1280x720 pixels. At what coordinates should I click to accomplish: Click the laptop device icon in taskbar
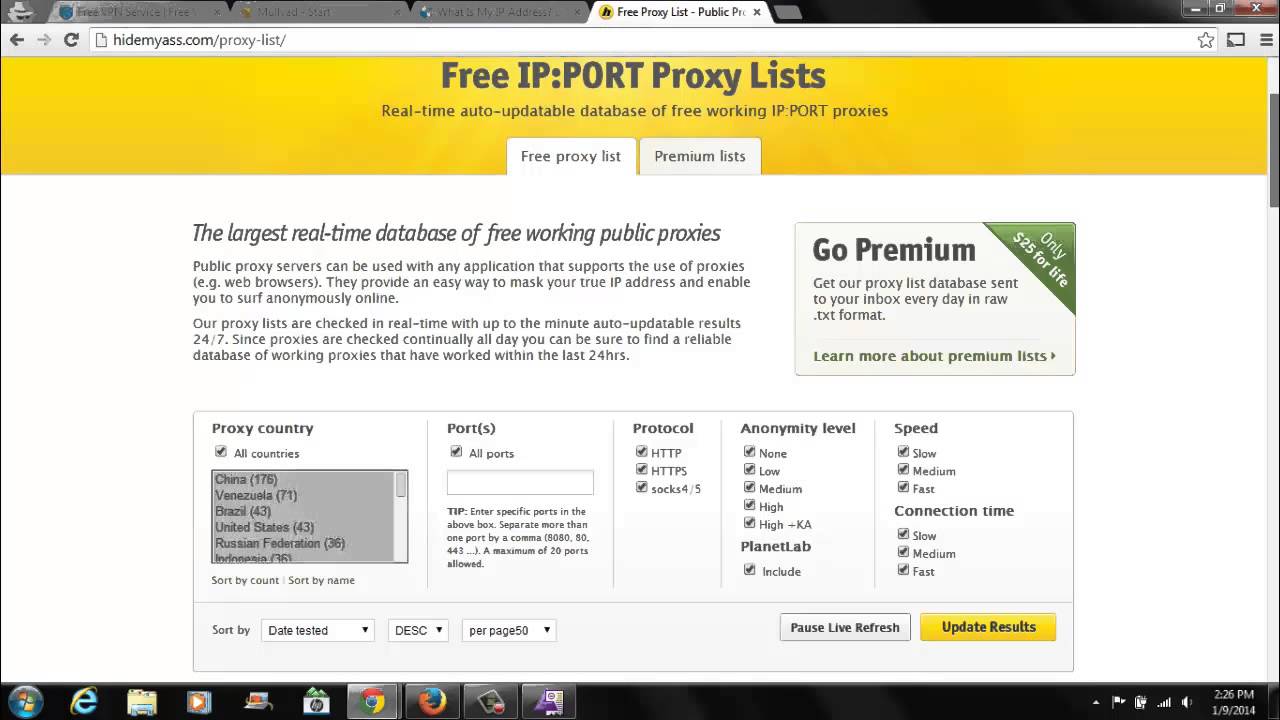(258, 701)
